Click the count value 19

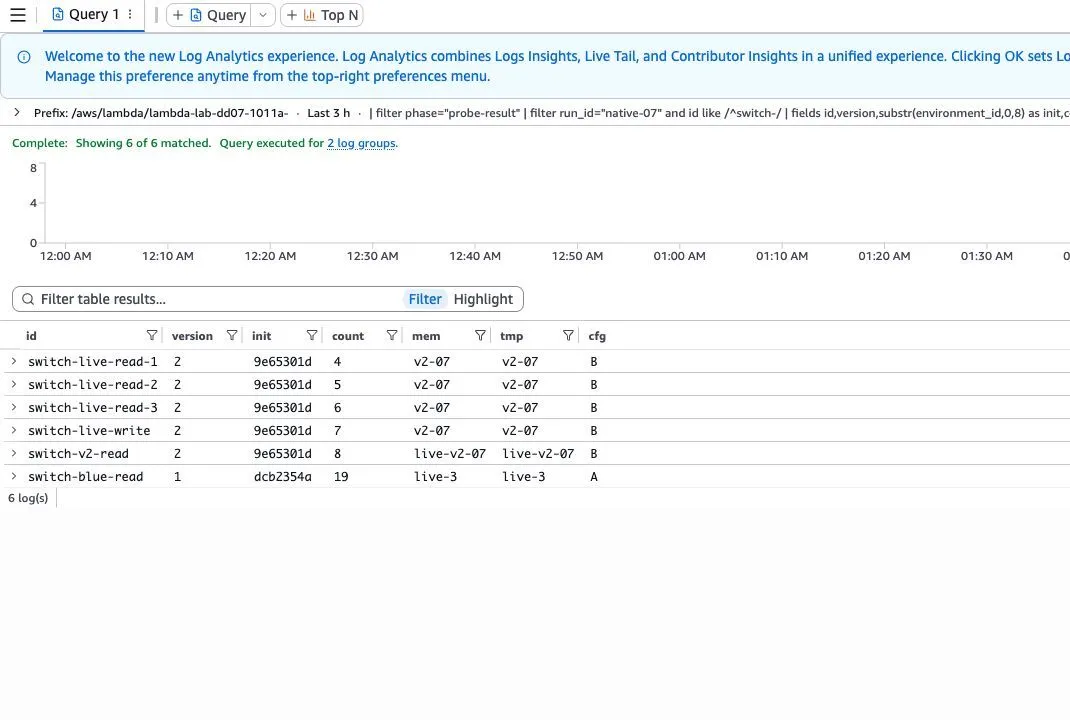pyautogui.click(x=341, y=476)
